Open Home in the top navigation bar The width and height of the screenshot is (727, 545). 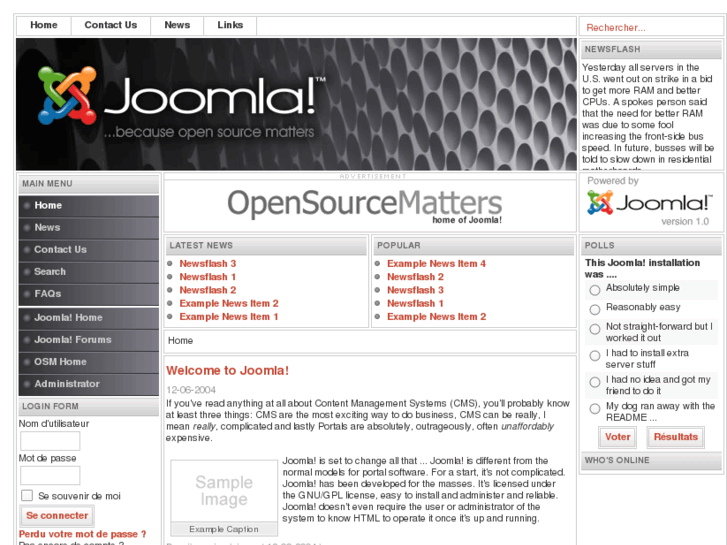click(44, 26)
